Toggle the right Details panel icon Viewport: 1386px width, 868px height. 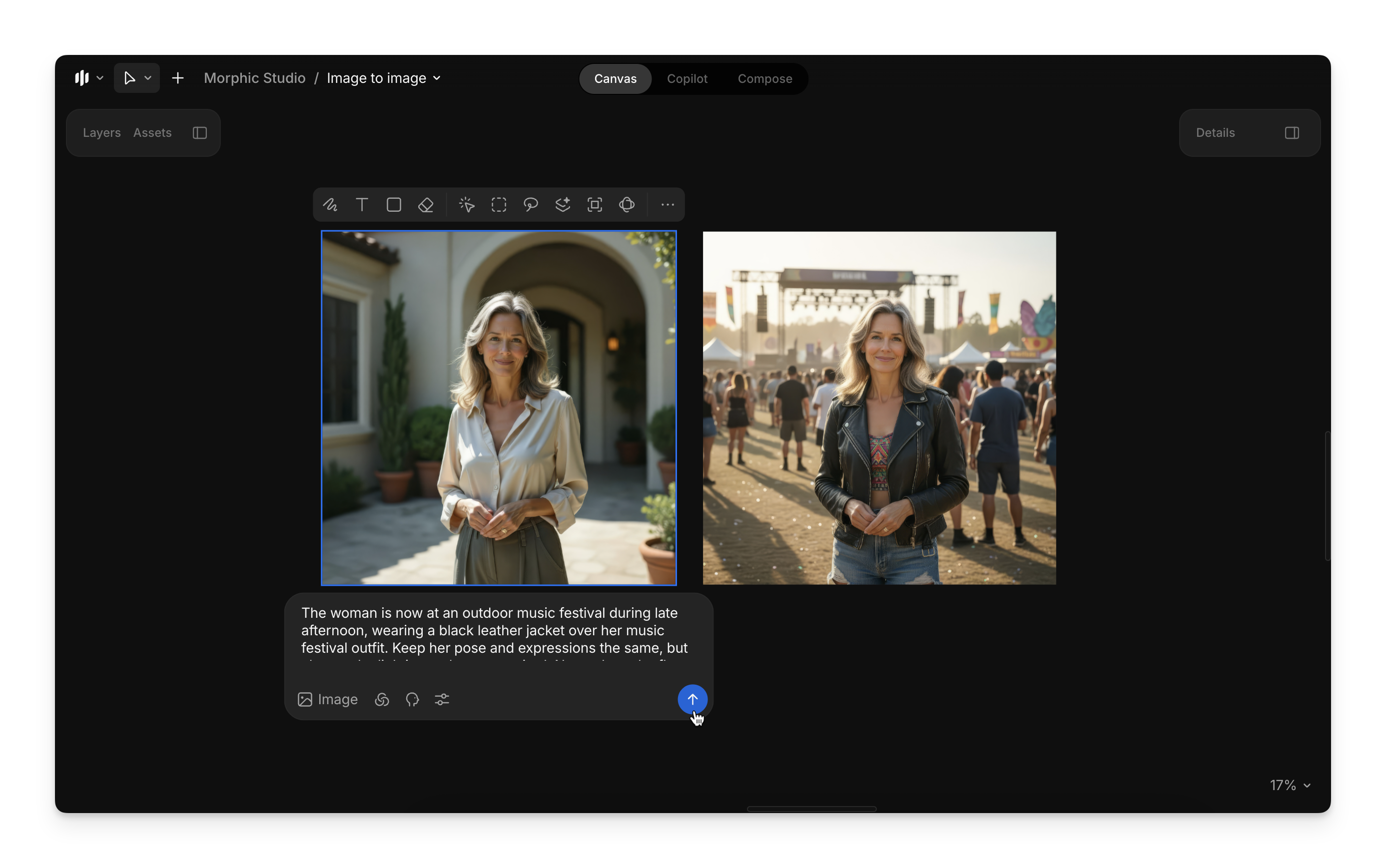(x=1292, y=133)
